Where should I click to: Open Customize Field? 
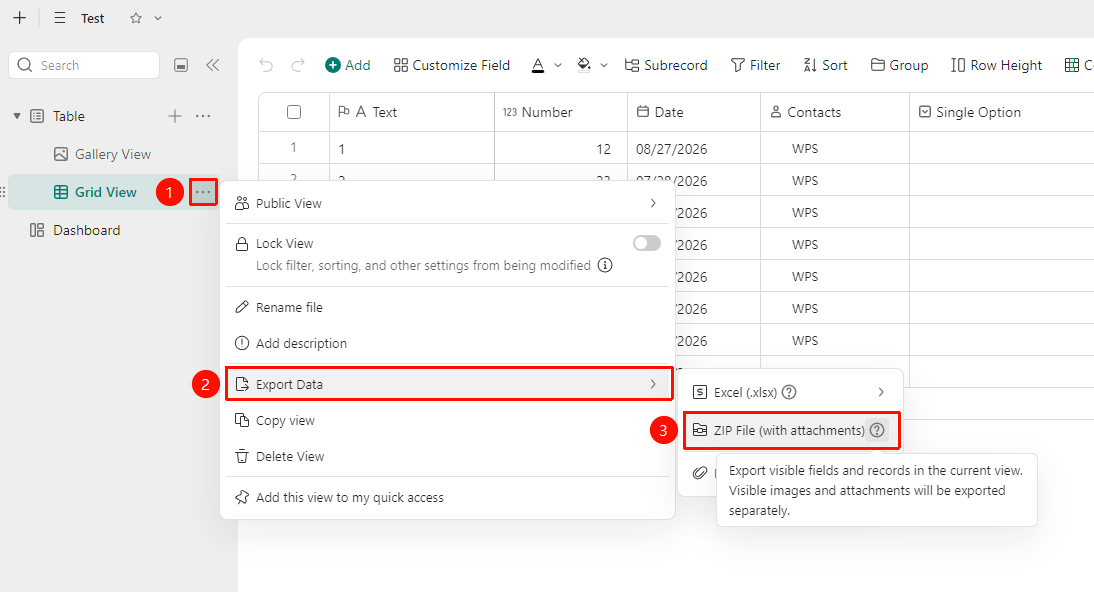[x=451, y=65]
